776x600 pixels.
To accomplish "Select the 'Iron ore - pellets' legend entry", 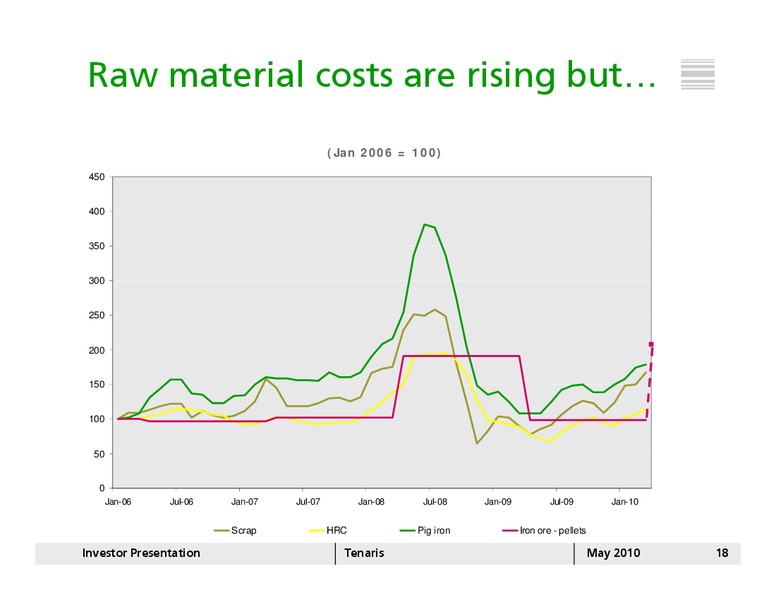I will 544,530.
